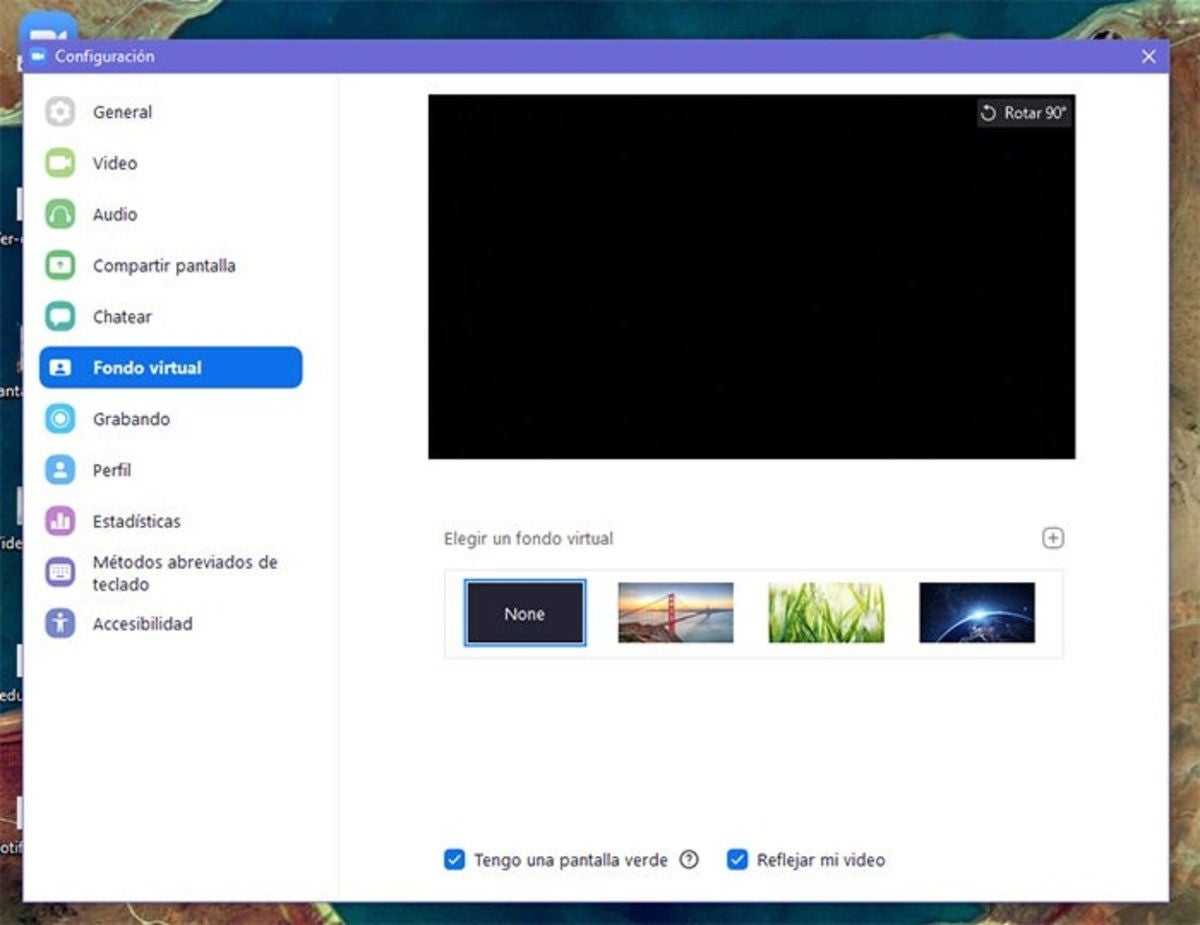Disable the Tengo una pantalla verde checkbox
Screen dimensions: 1200x925
coord(456,859)
